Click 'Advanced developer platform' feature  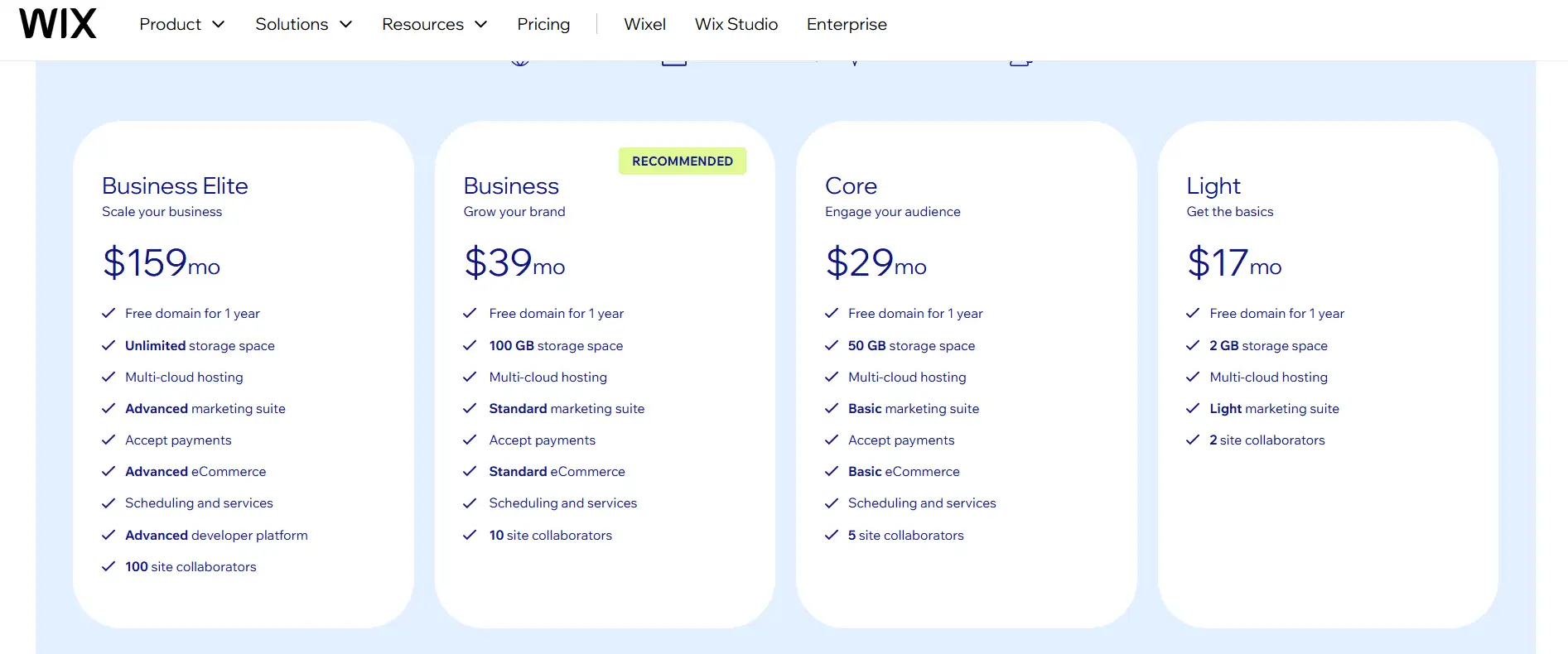click(x=216, y=535)
